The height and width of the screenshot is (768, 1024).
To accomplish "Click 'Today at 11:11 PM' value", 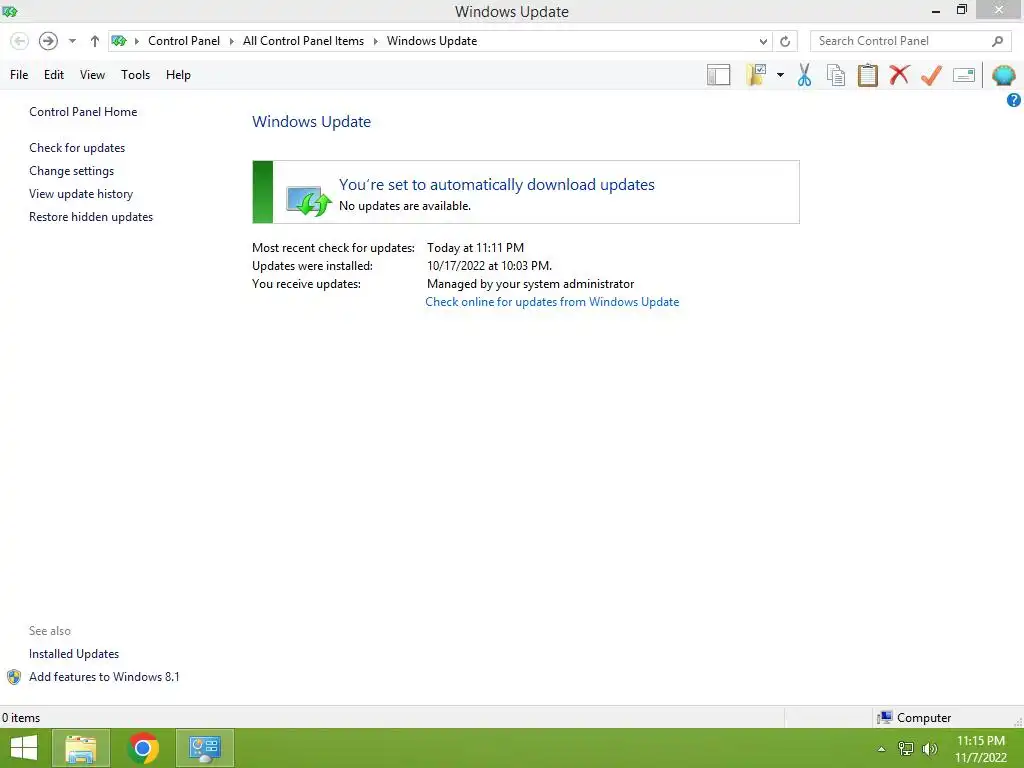I will (x=475, y=248).
